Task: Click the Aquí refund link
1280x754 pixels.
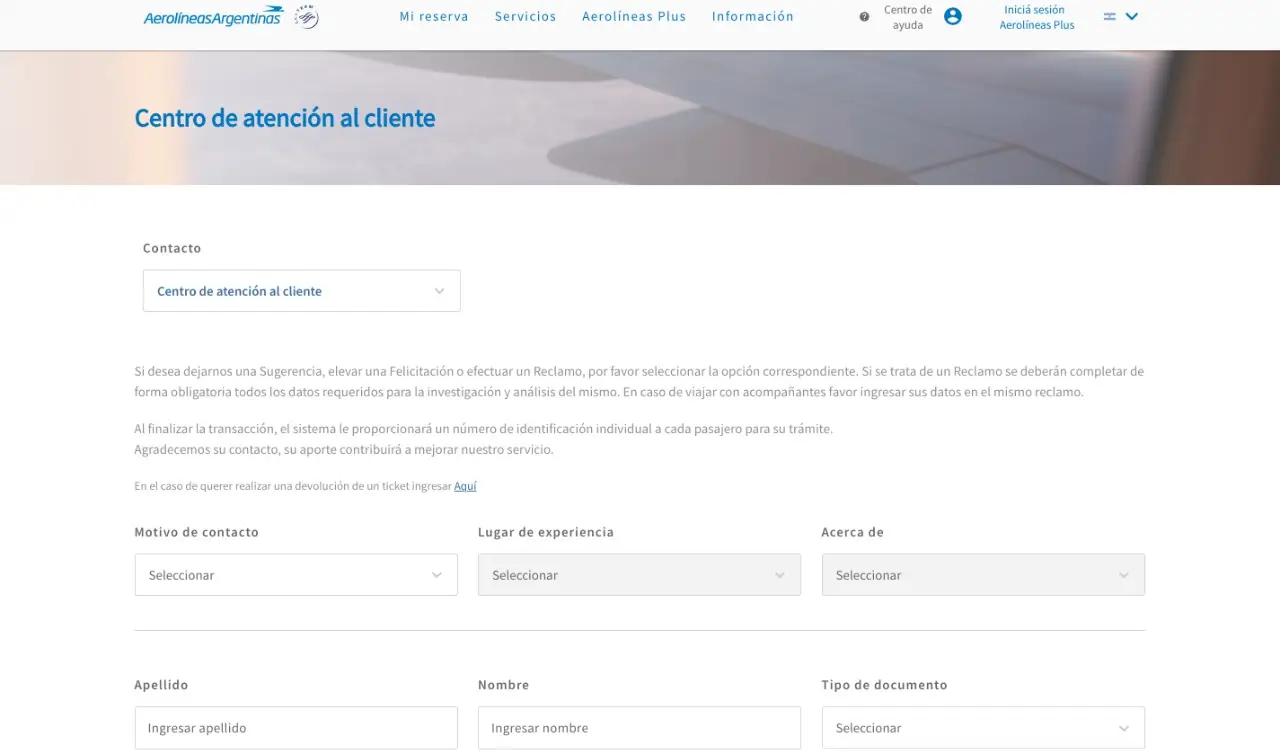Action: coord(465,486)
